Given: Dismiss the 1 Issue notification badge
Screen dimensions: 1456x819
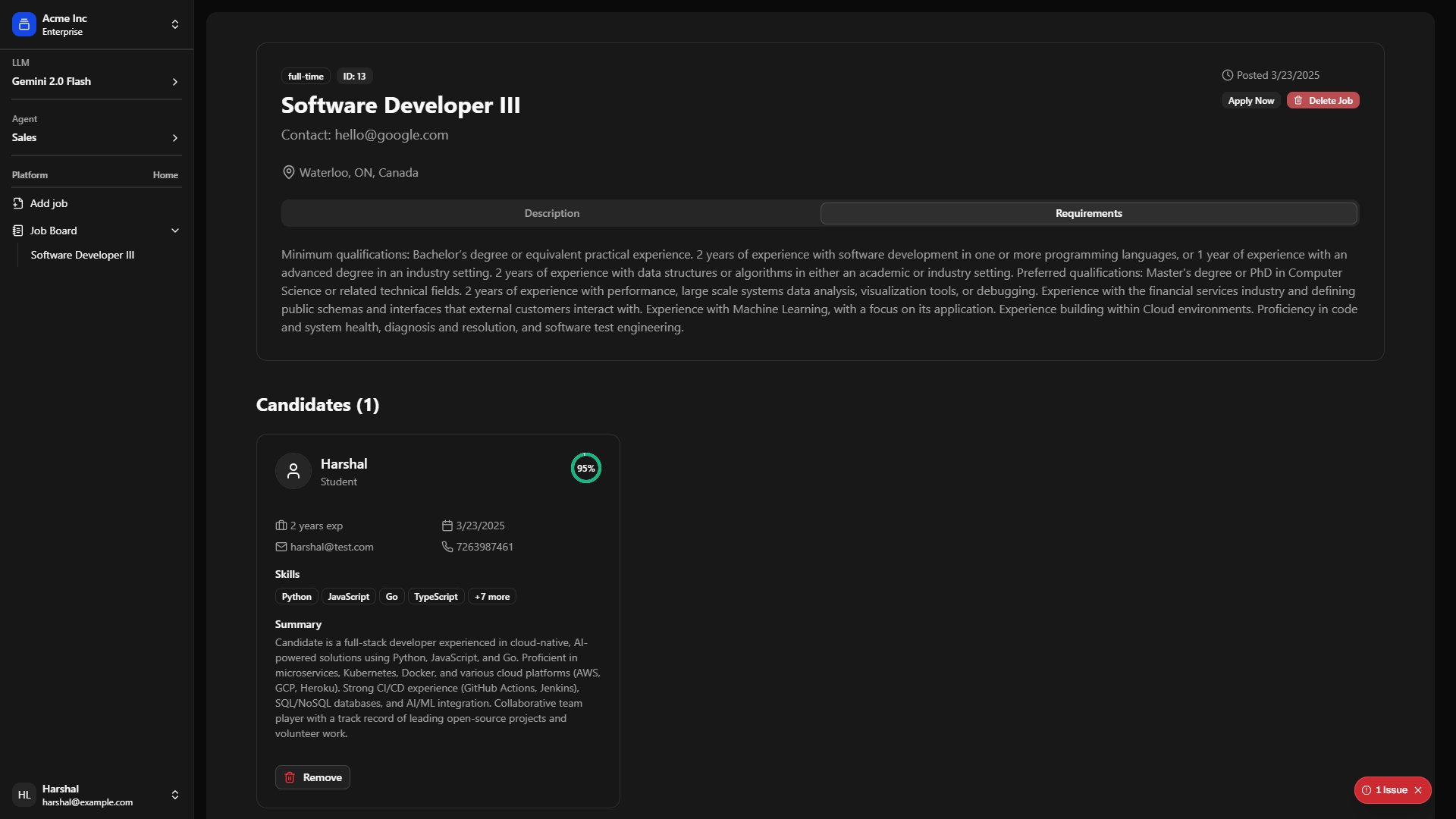Looking at the screenshot, I should (x=1418, y=790).
